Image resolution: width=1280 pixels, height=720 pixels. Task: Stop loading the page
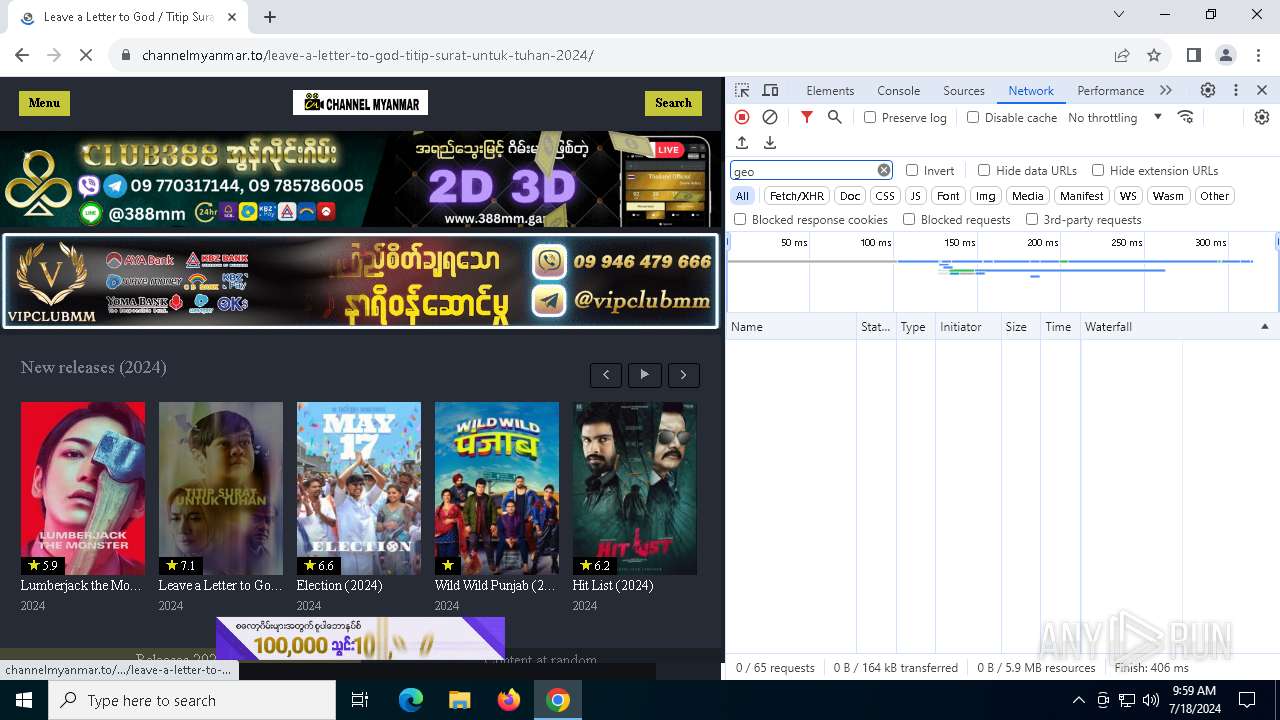tap(86, 55)
